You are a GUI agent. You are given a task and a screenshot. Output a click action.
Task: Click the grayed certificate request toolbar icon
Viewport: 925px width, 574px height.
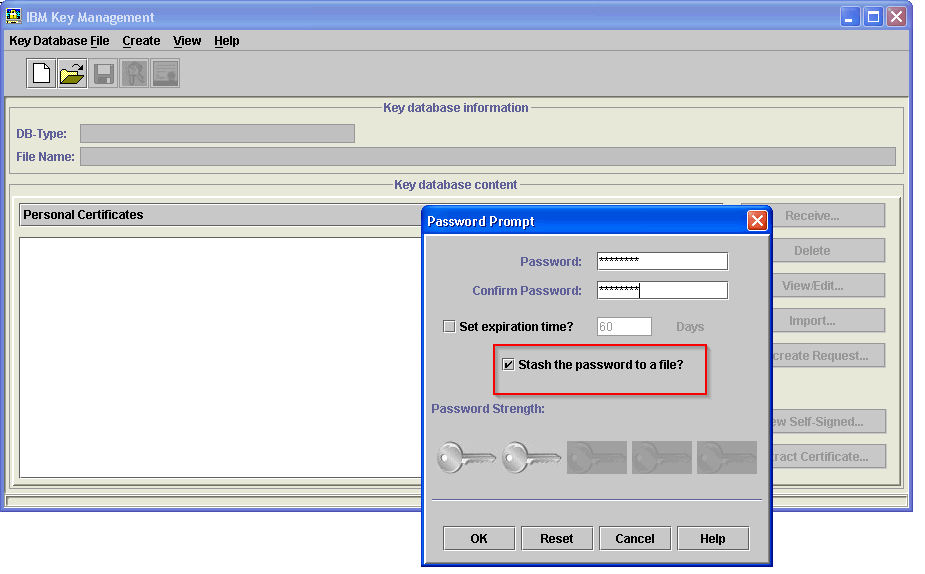(x=135, y=74)
